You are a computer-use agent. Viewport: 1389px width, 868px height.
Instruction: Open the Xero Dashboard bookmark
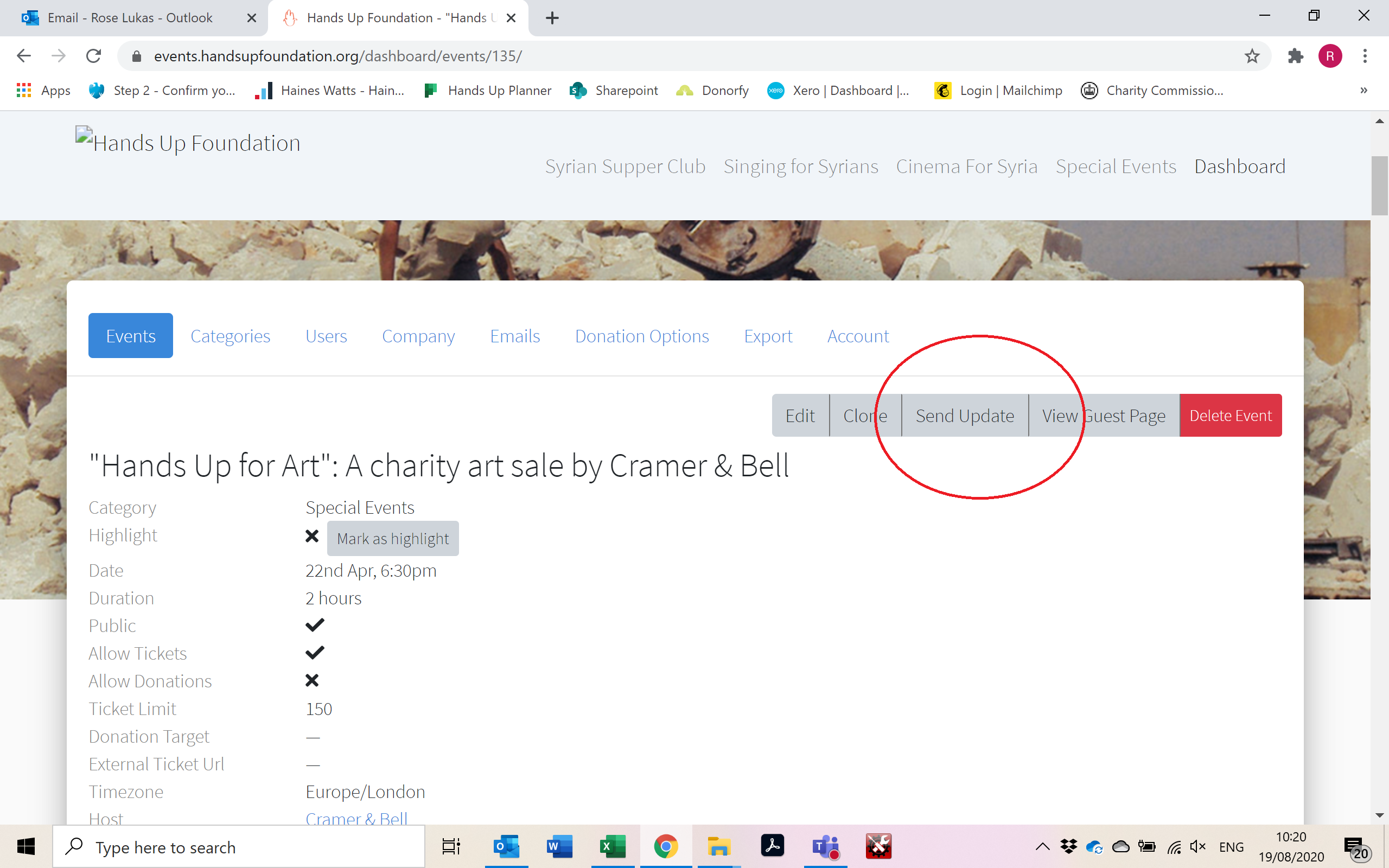(839, 90)
